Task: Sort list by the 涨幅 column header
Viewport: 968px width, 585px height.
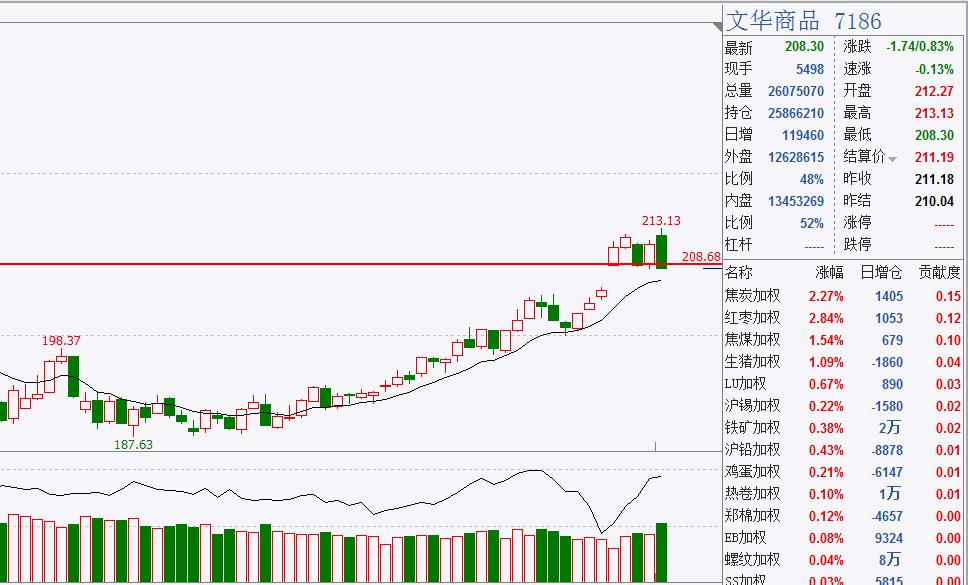Action: [829, 273]
